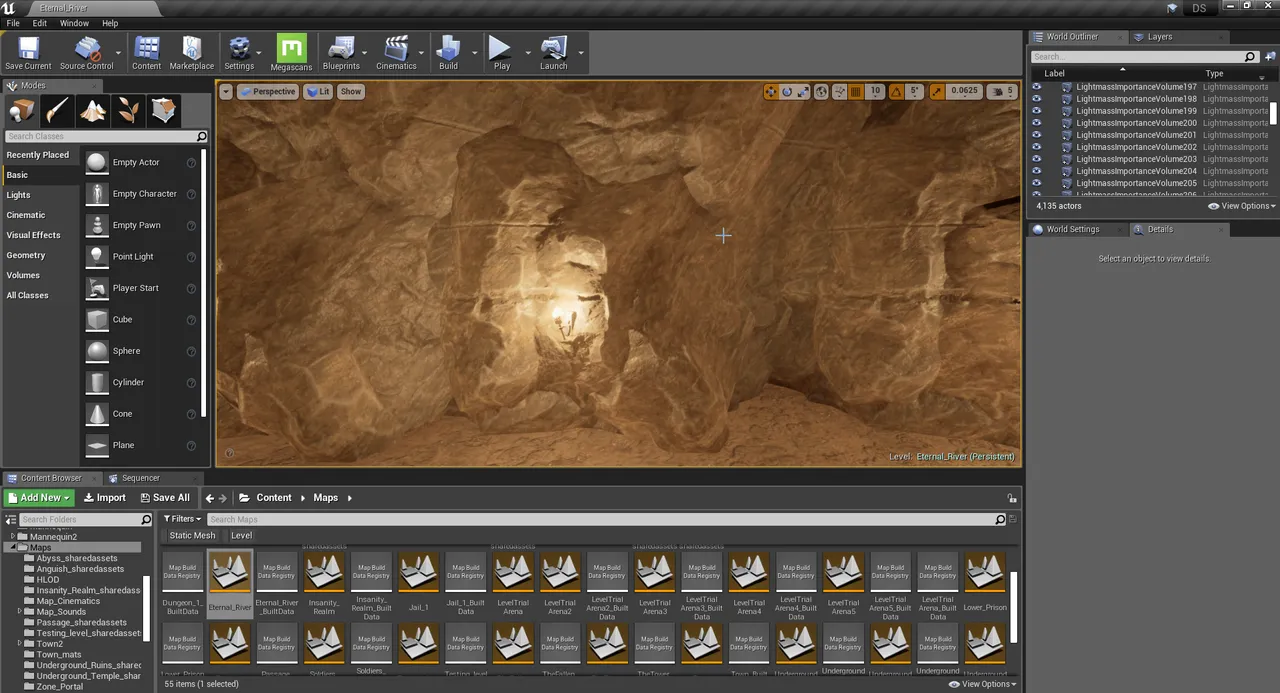Toggle the sources panel icon beside Search Folders
The image size is (1280, 693).
(x=12, y=519)
